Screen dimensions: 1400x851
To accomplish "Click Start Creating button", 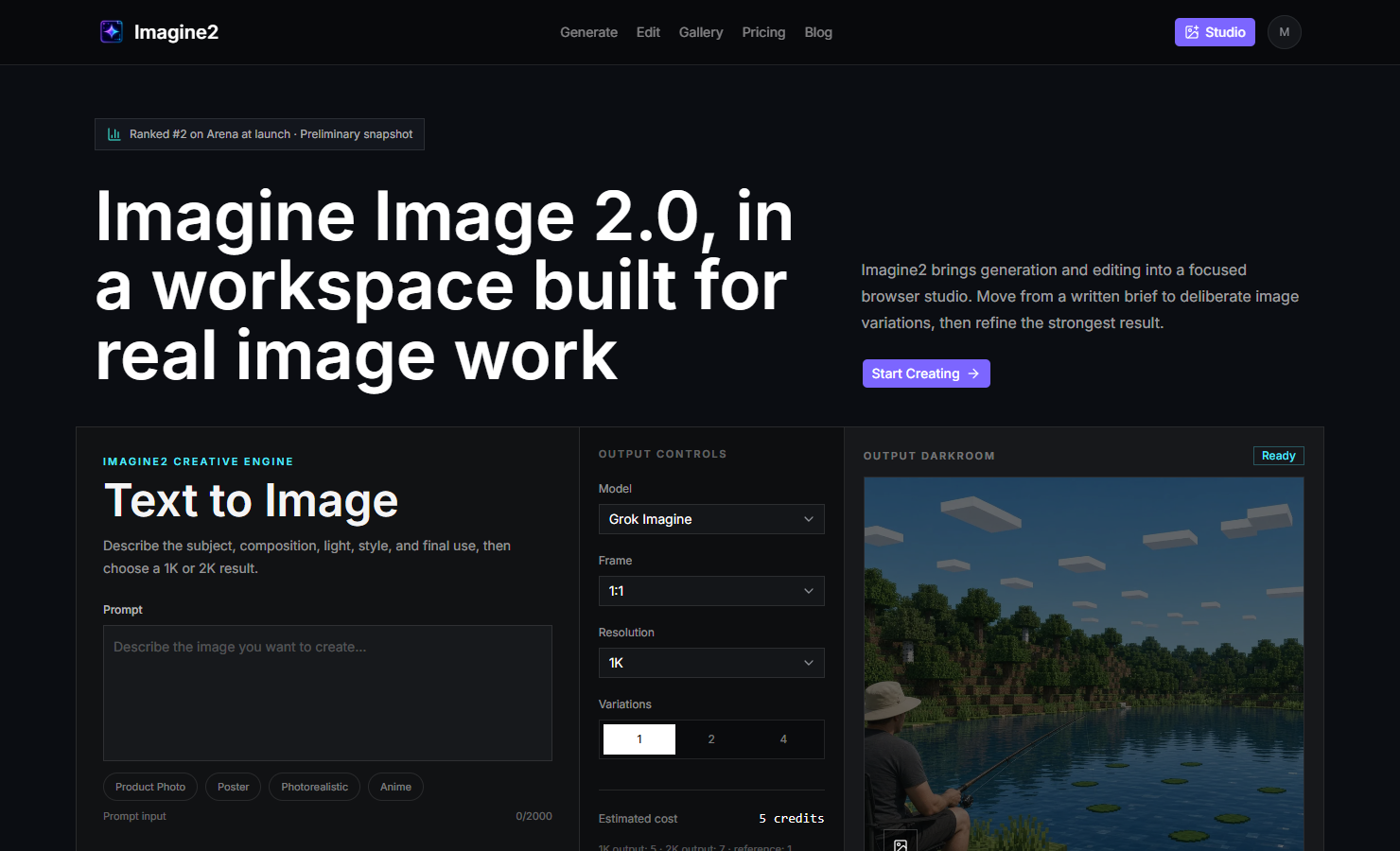I will point(926,373).
